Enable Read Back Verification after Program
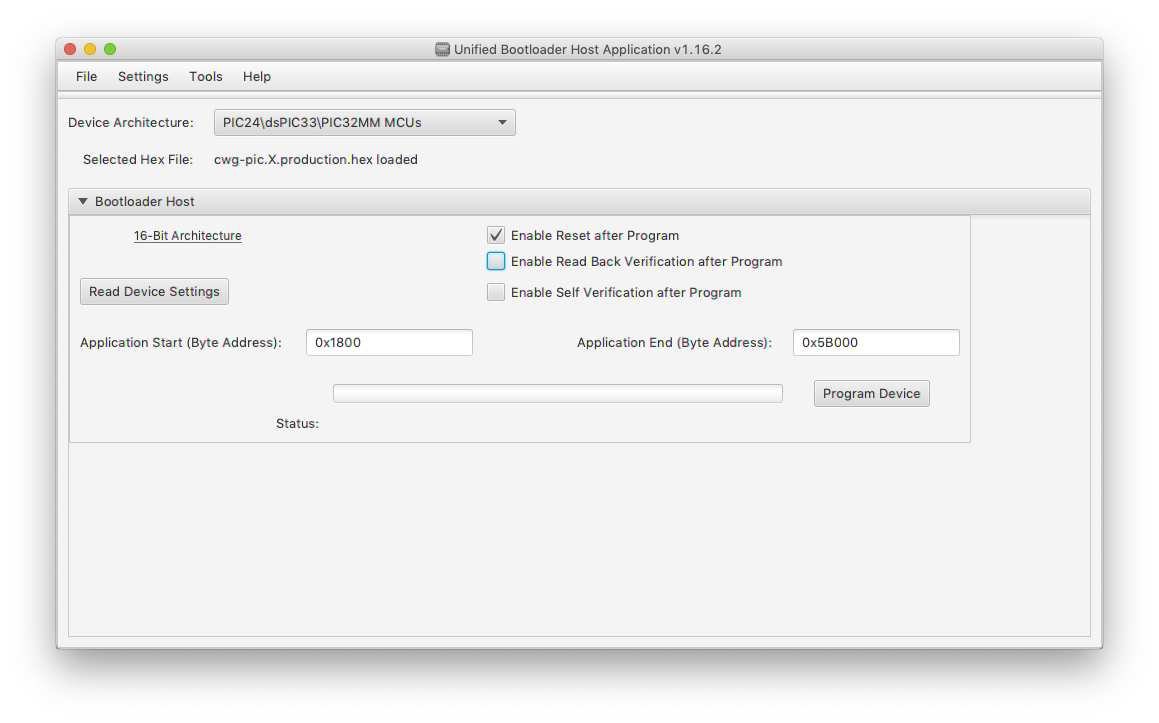 pyautogui.click(x=495, y=261)
